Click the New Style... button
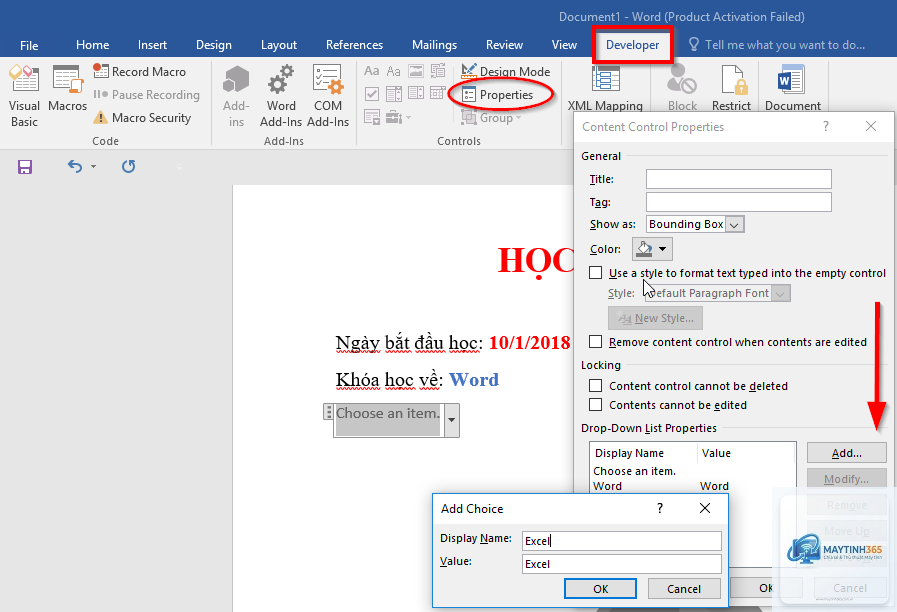897x612 pixels. pyautogui.click(x=655, y=318)
